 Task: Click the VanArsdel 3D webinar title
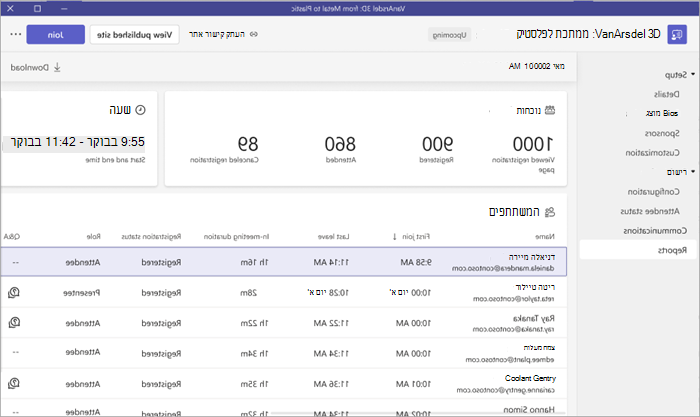[588, 34]
